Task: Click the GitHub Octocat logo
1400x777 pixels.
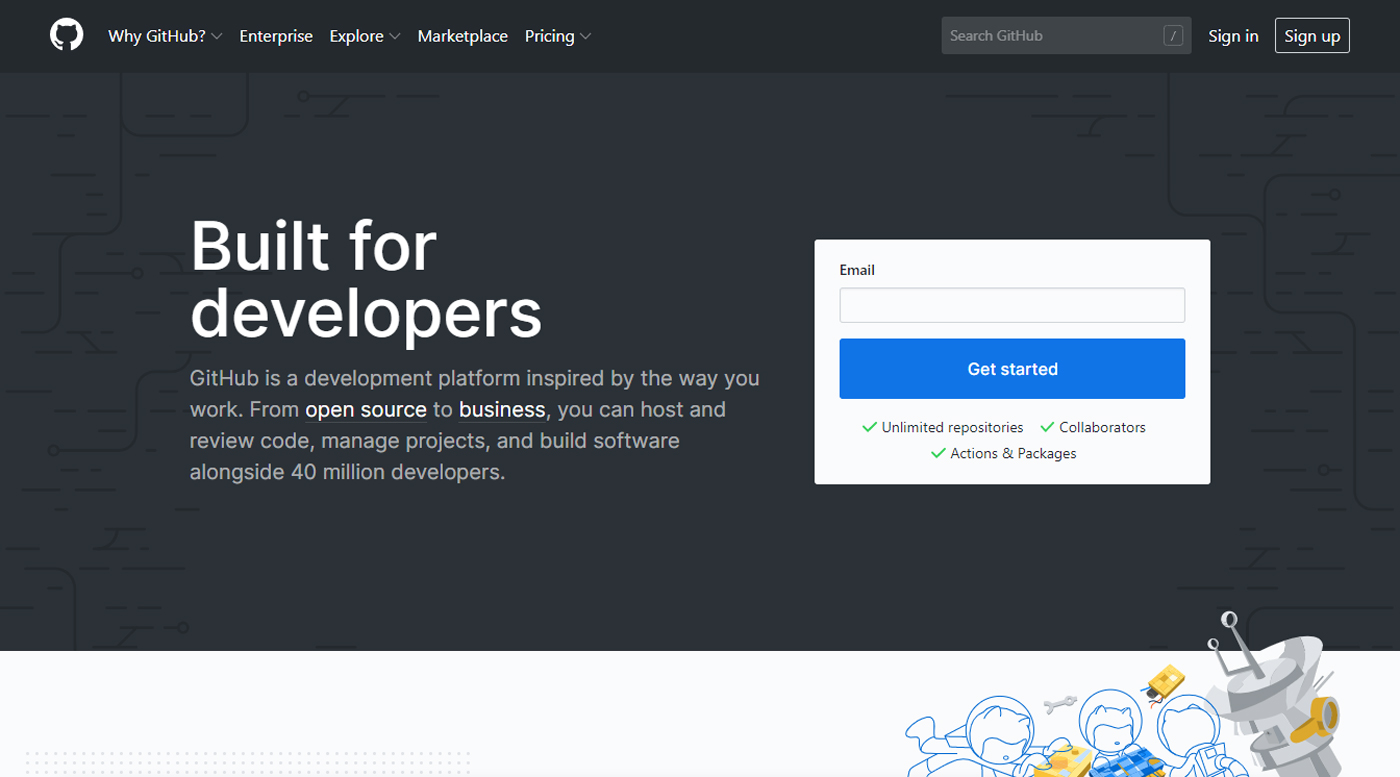Action: pos(67,36)
